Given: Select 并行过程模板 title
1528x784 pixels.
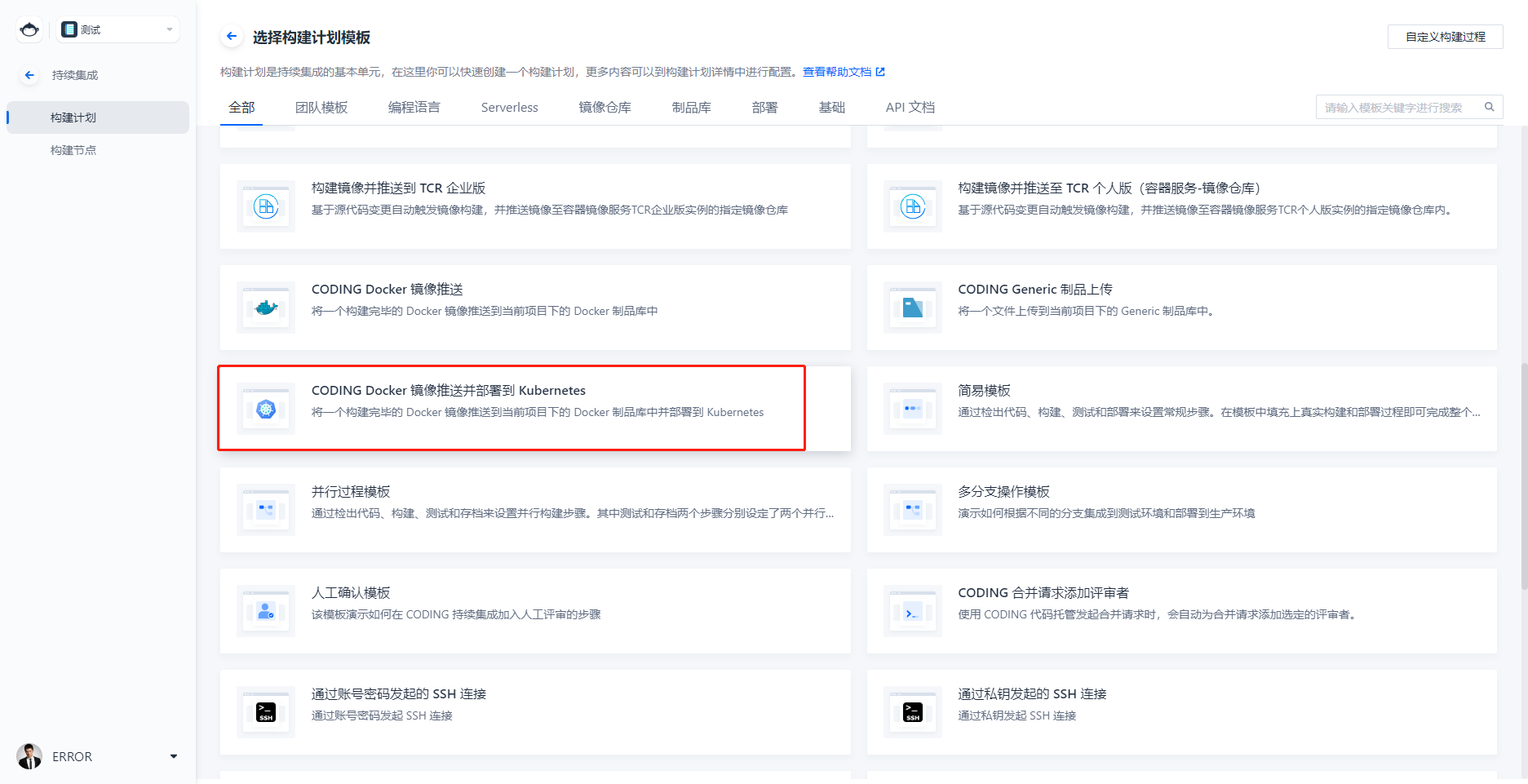Looking at the screenshot, I should (351, 492).
